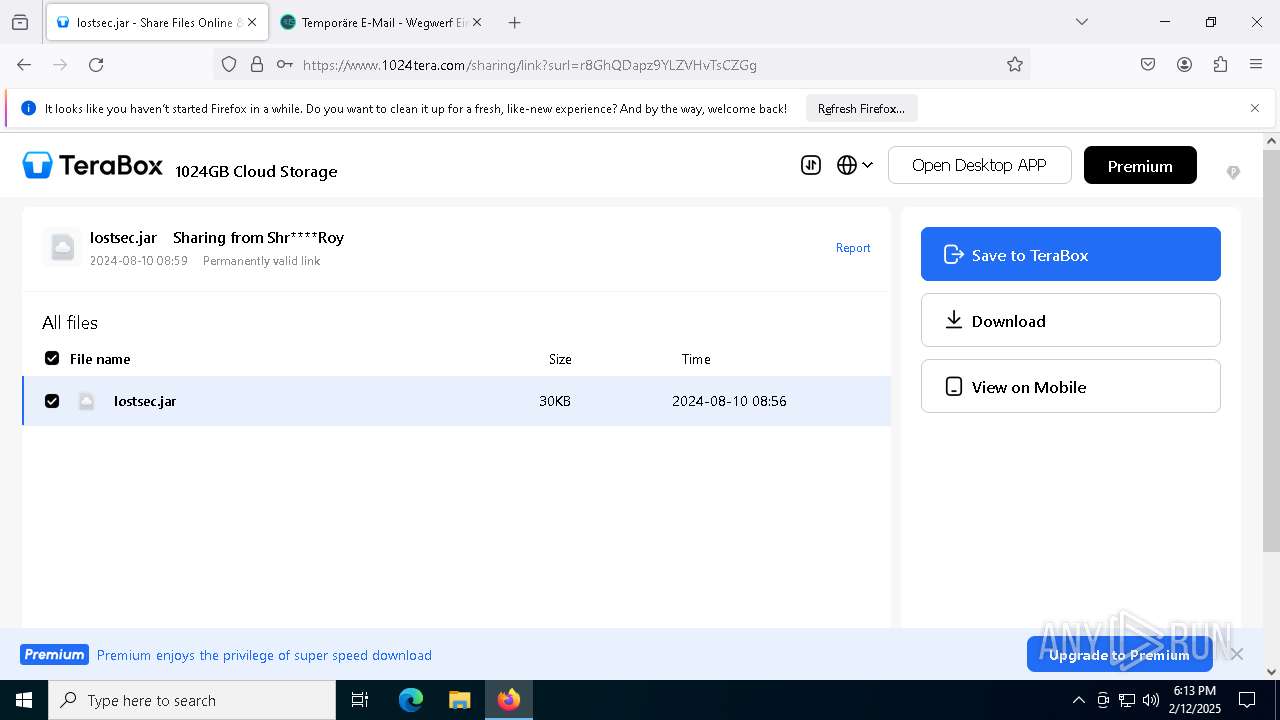
Task: Click View on Mobile button
Action: (1070, 386)
